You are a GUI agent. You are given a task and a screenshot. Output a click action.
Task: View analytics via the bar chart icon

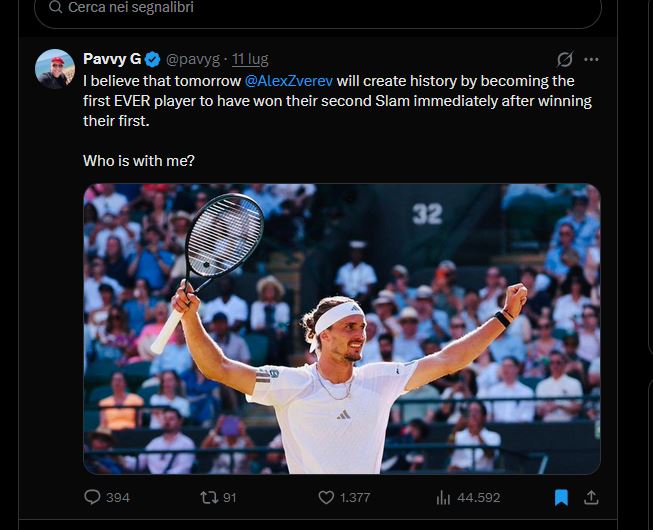tap(443, 497)
